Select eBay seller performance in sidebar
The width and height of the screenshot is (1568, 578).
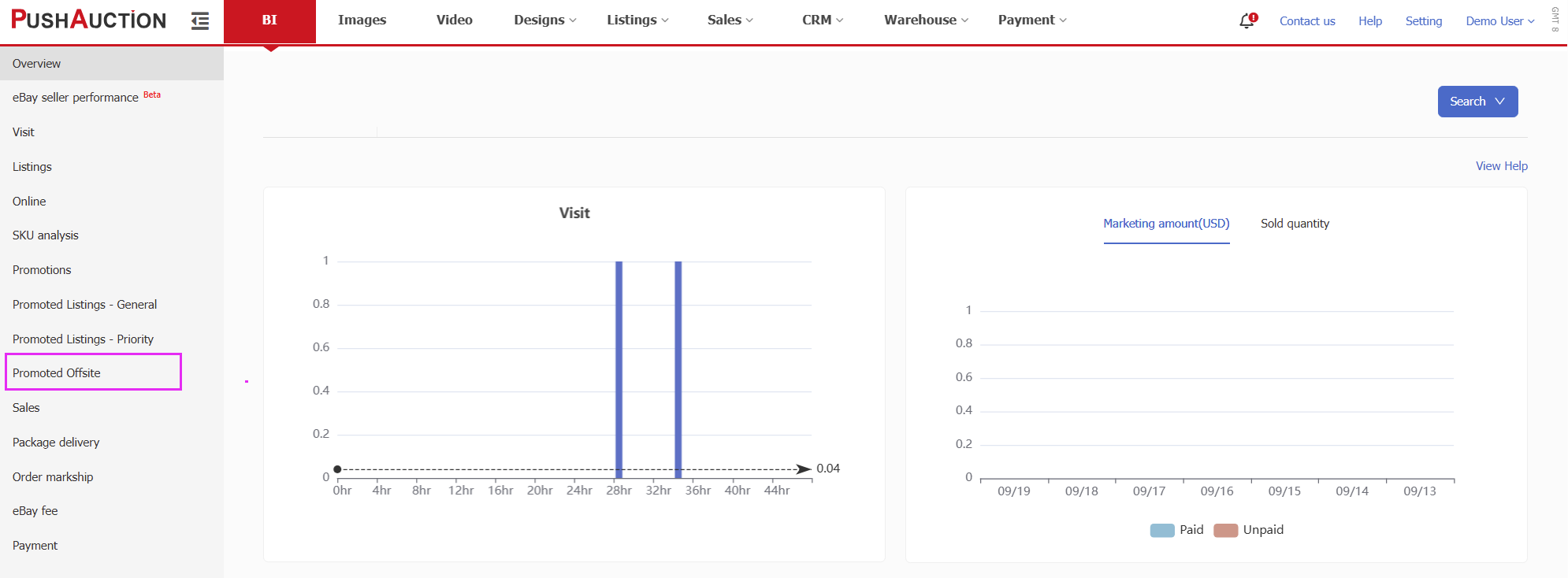click(x=76, y=98)
